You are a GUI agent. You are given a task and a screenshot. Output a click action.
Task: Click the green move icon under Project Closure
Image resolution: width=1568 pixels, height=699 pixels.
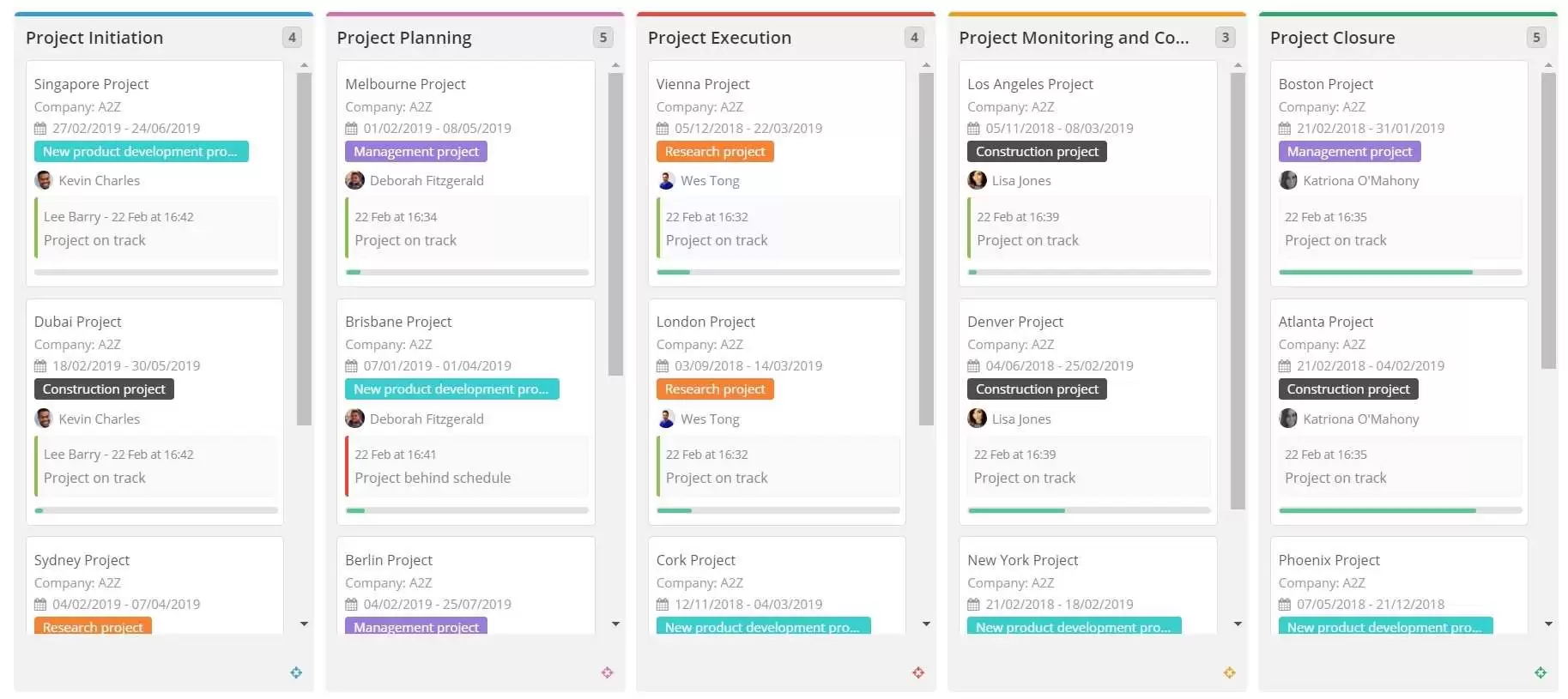(1541, 672)
